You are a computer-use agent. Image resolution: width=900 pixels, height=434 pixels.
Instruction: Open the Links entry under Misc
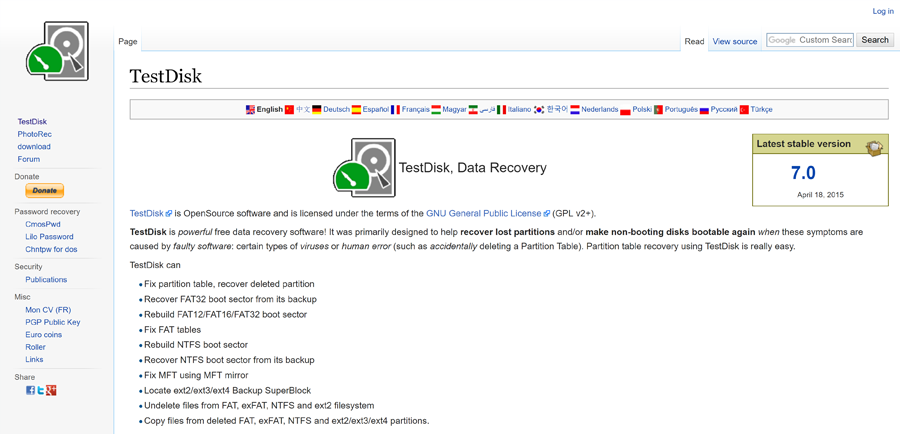click(34, 359)
